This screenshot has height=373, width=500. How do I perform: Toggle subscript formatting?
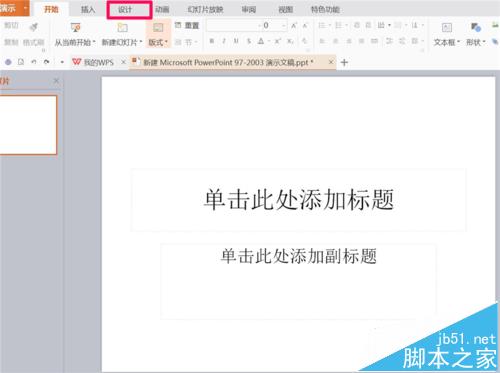click(290, 41)
